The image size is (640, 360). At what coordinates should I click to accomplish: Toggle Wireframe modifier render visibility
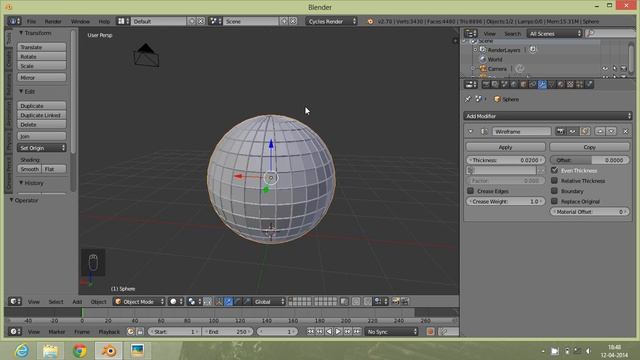click(560, 131)
